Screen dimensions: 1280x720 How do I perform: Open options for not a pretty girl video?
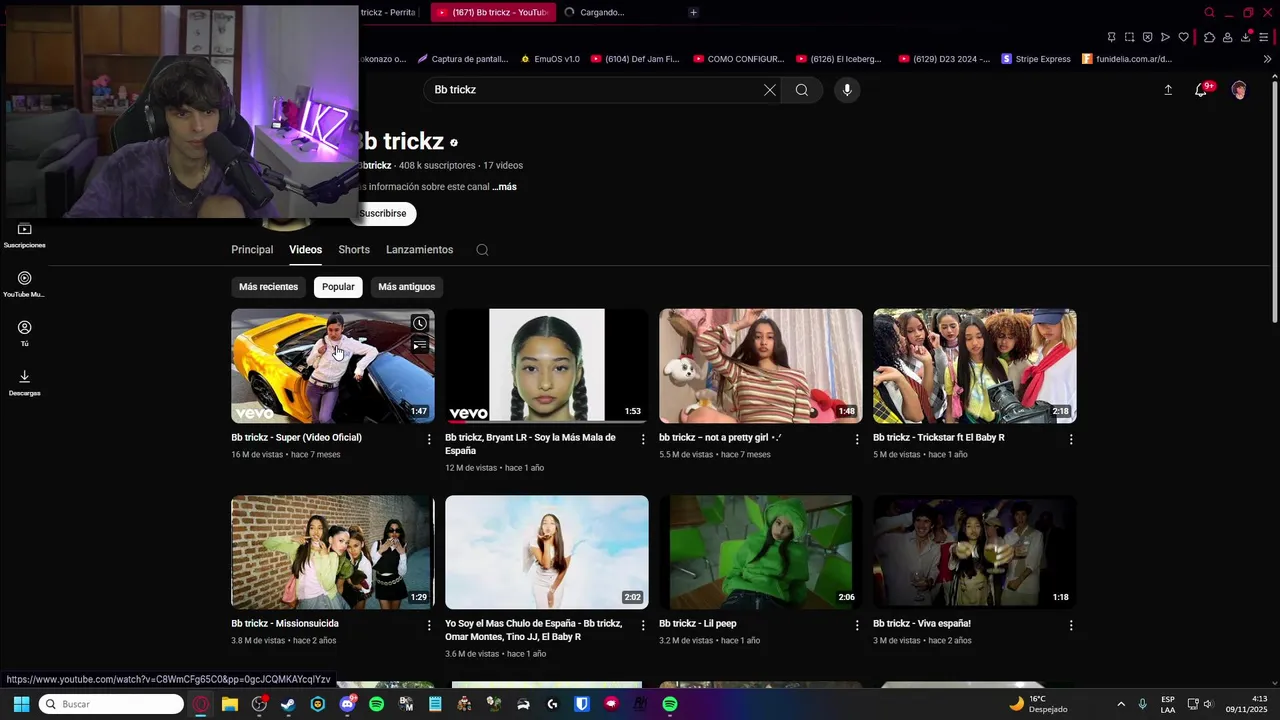pyautogui.click(x=857, y=439)
